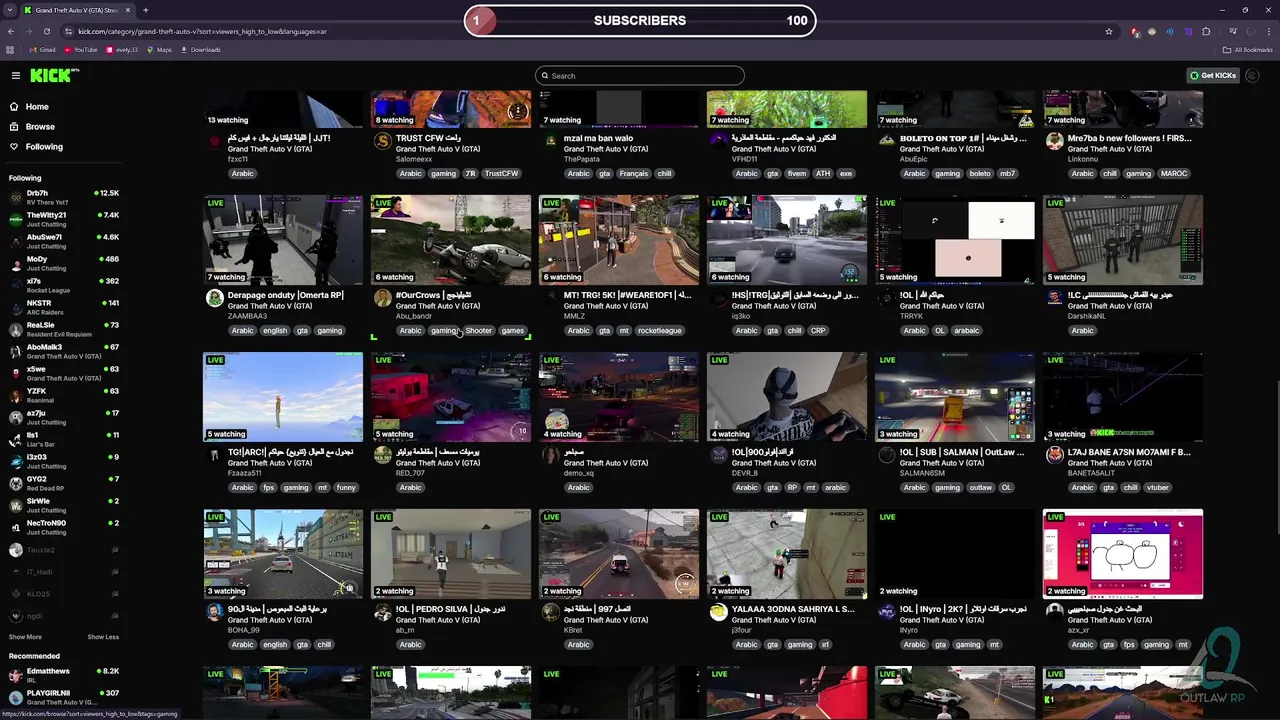The height and width of the screenshot is (720, 1280).
Task: Open Edmatthews in Recommended list
Action: coord(64,675)
